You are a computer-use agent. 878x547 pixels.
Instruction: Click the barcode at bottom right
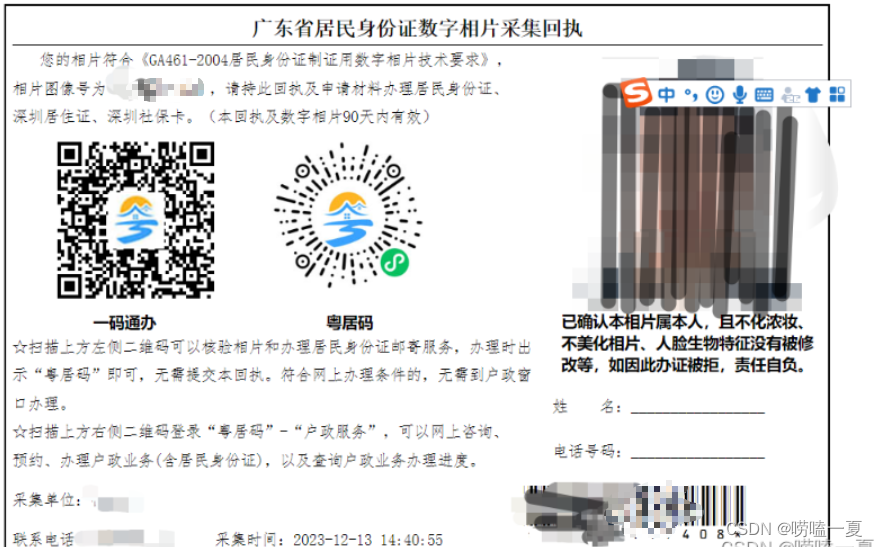pyautogui.click(x=636, y=513)
